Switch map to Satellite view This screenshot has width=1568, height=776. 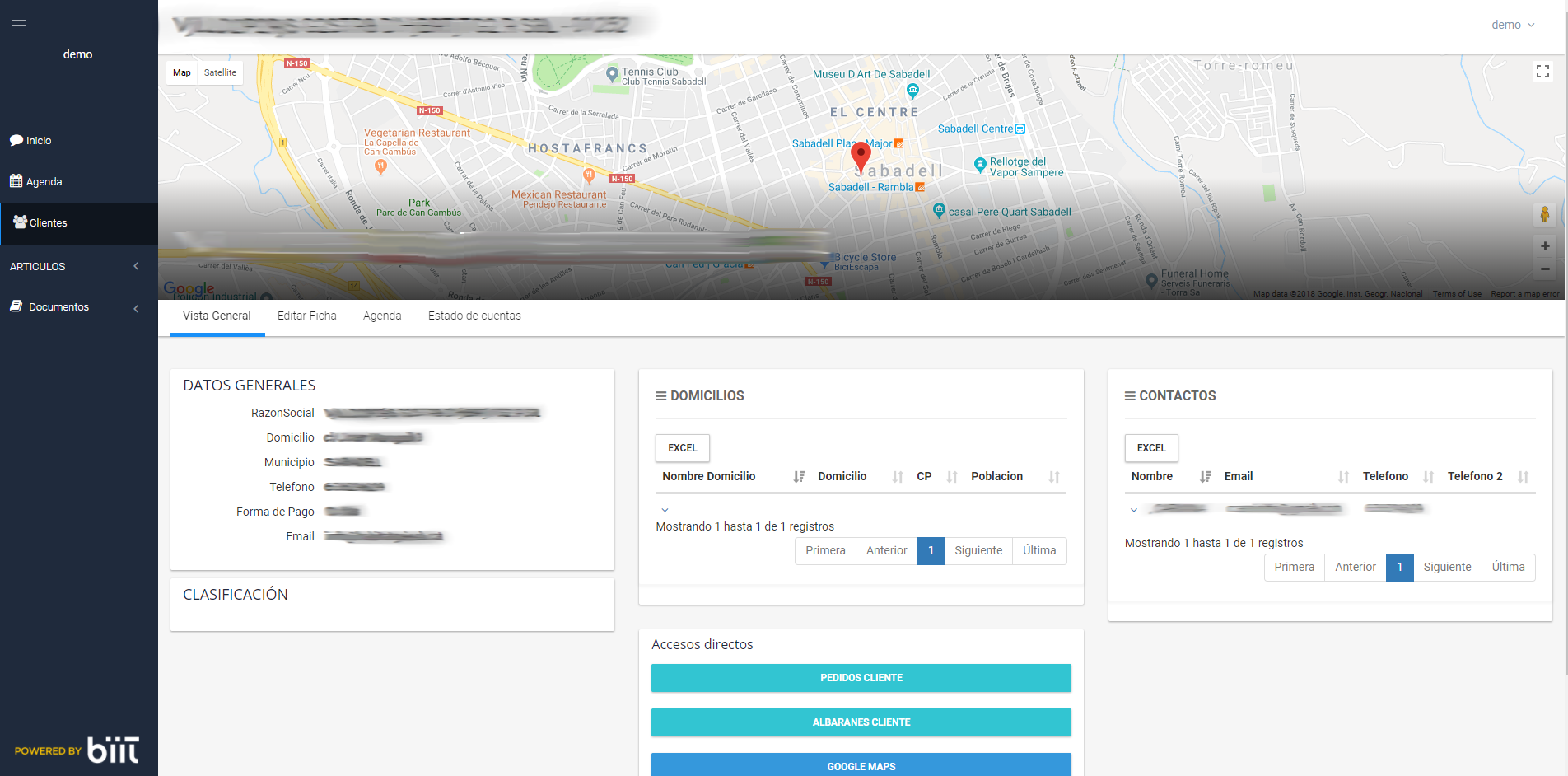[x=220, y=72]
